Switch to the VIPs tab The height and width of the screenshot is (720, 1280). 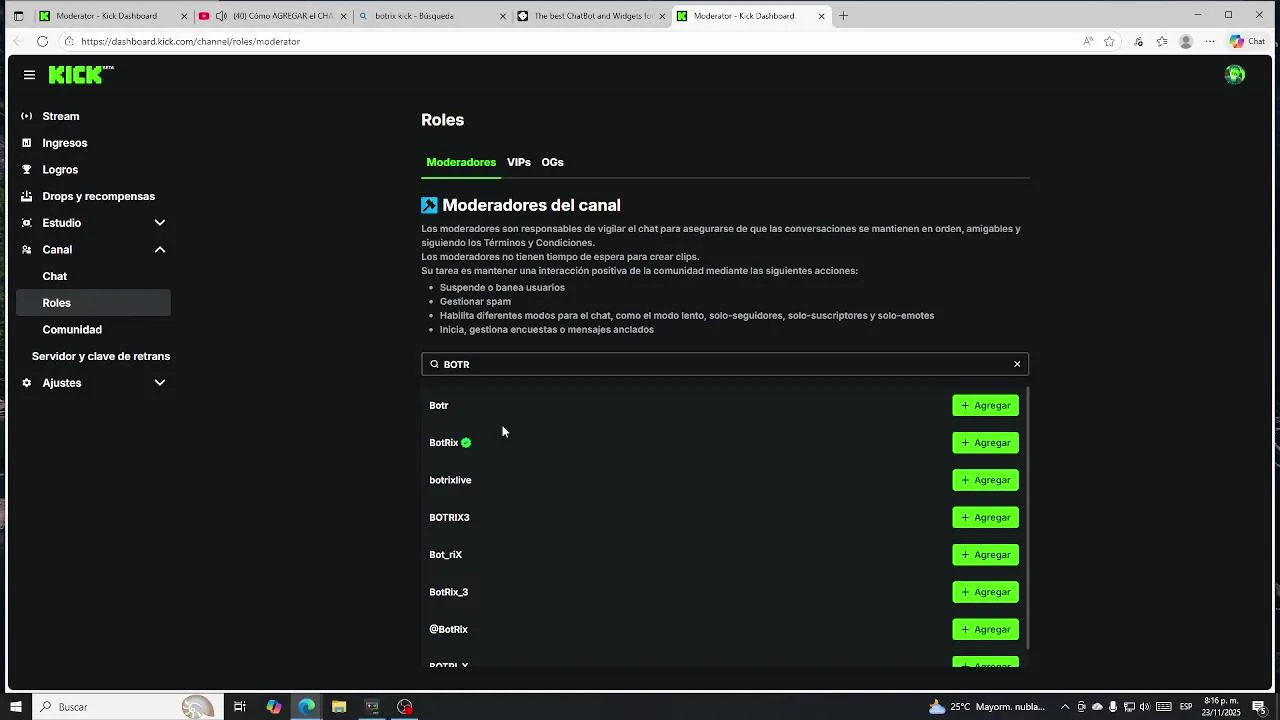click(518, 162)
